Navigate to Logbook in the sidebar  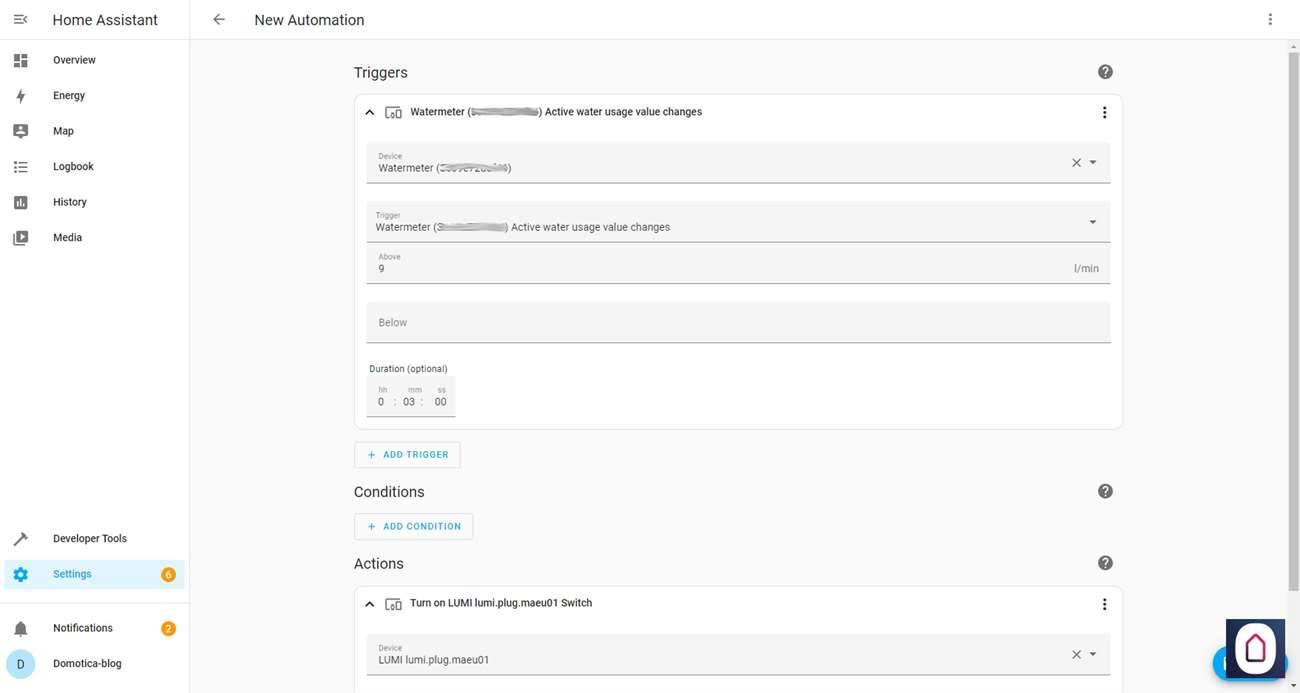(x=73, y=167)
